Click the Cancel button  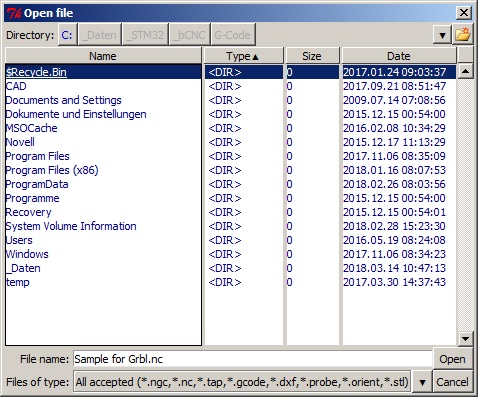452,382
